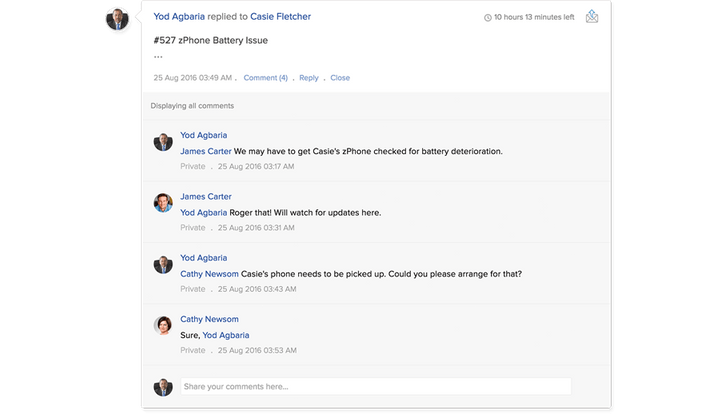Click the Yod Agbaria mention after "Sure,"
The height and width of the screenshot is (414, 720).
coord(226,335)
